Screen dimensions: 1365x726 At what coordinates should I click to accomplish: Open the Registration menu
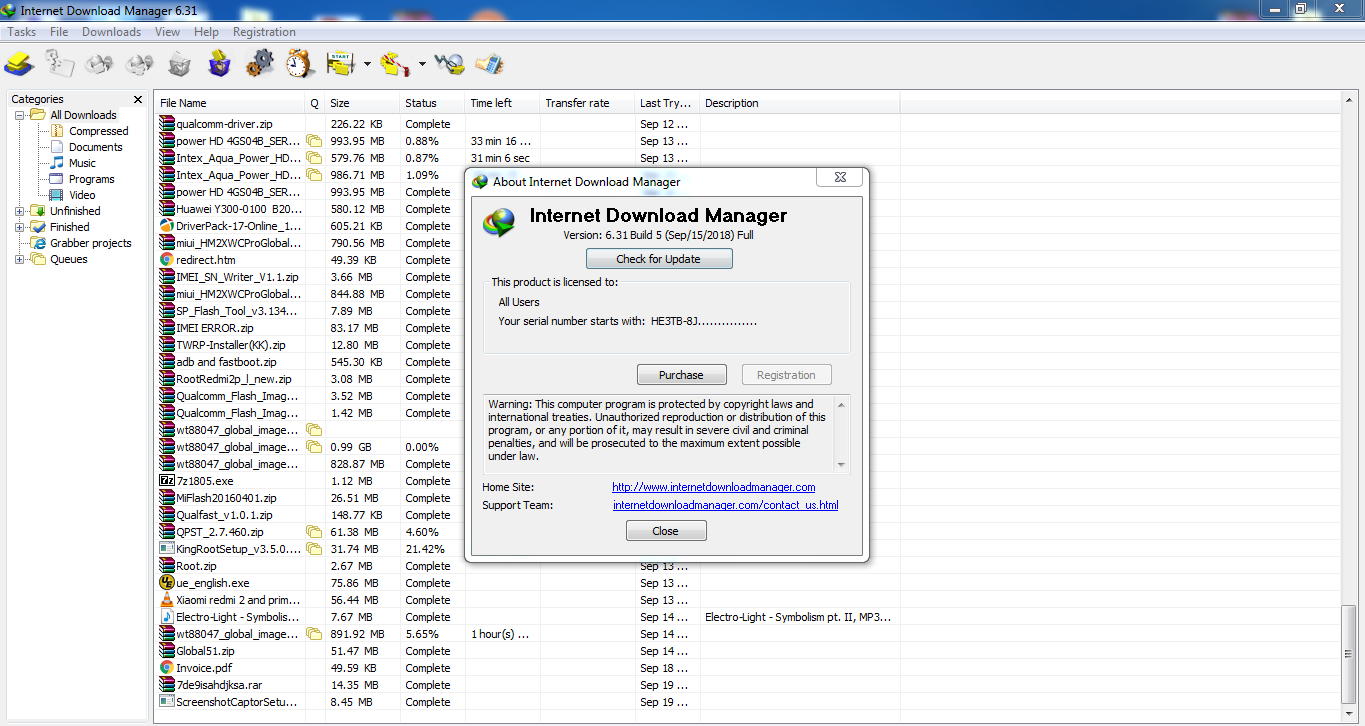(264, 32)
